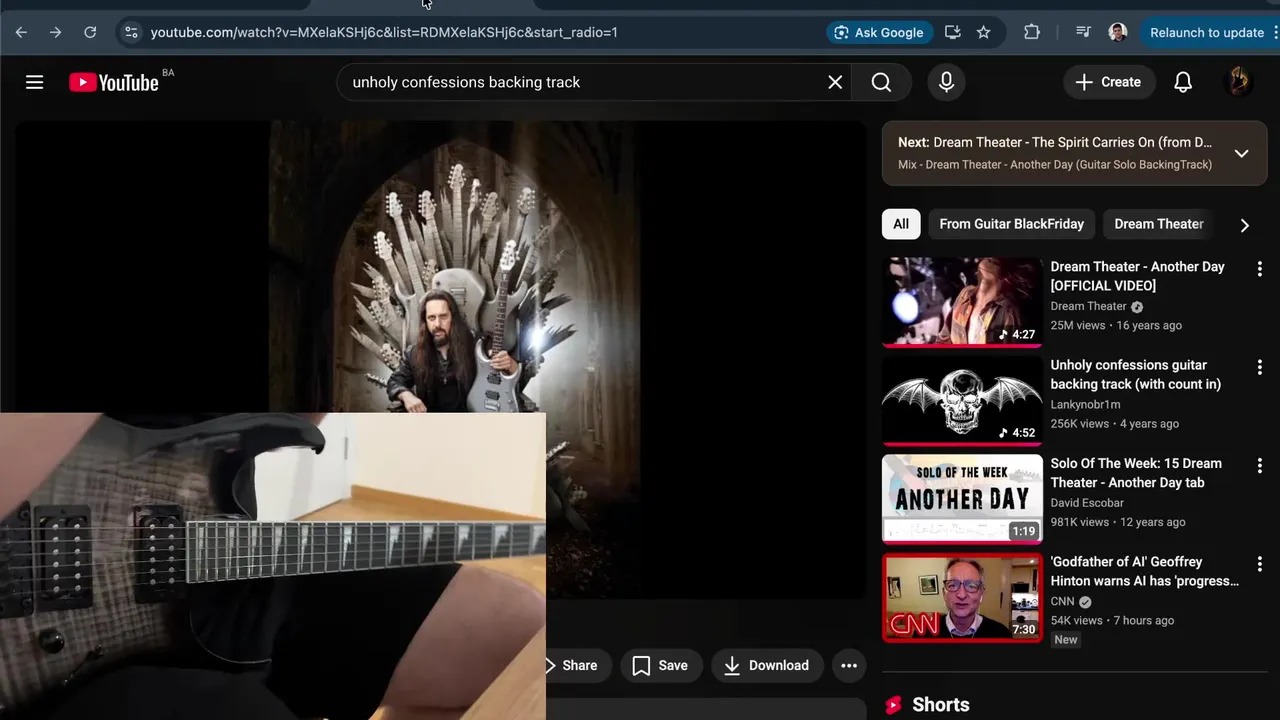The image size is (1280, 720).
Task: Open title 'Unholy confessions guitar backing track'
Action: click(1136, 374)
